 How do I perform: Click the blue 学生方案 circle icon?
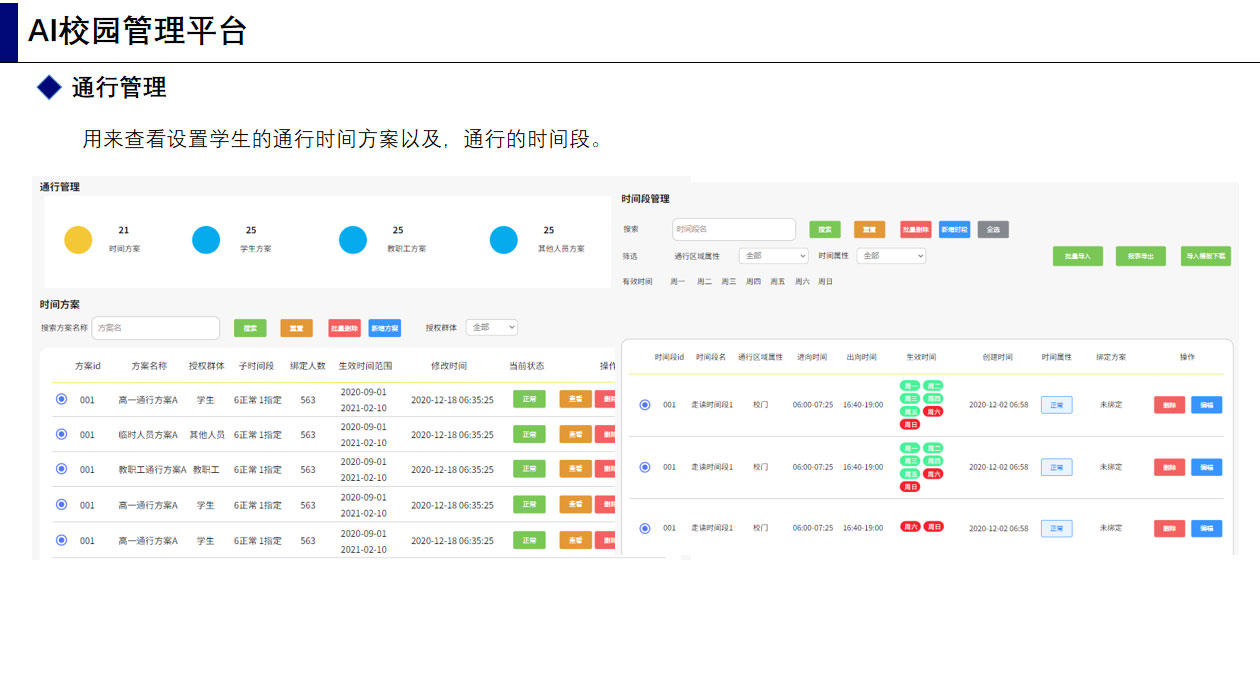point(206,240)
